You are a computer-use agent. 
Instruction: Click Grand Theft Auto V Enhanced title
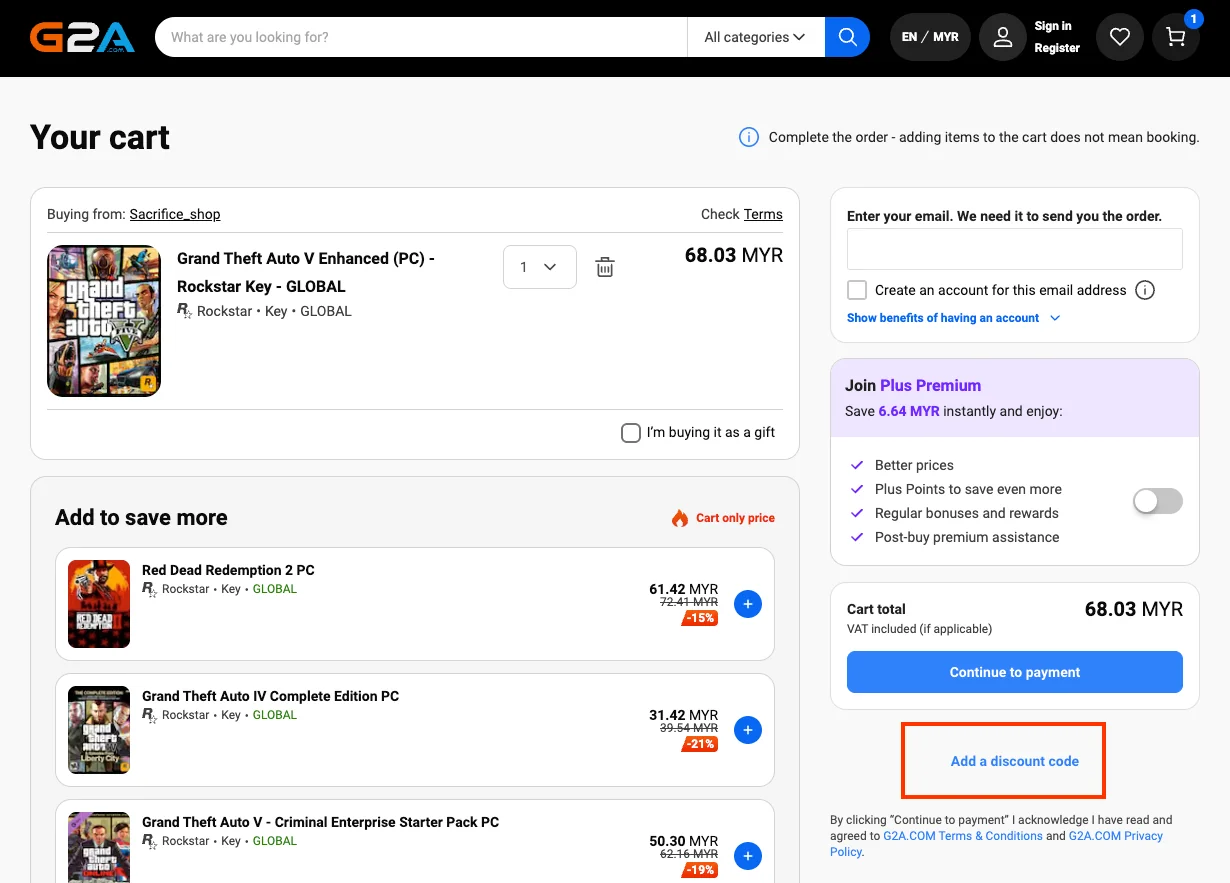pyautogui.click(x=306, y=272)
